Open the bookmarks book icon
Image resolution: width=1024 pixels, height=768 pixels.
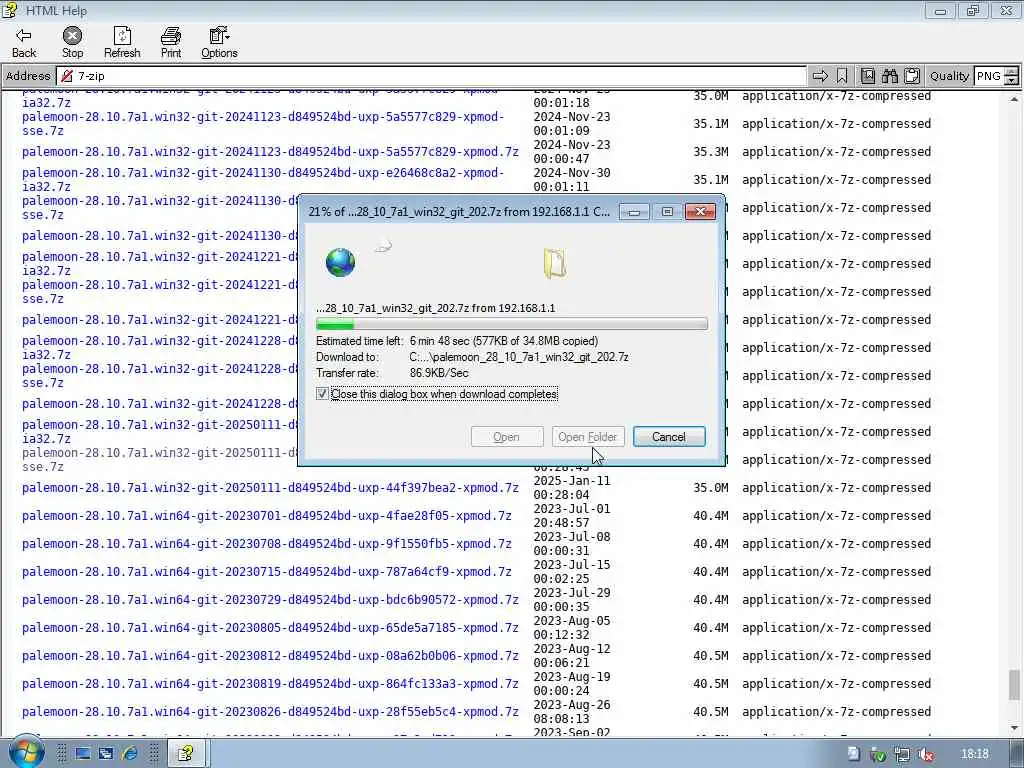pos(867,76)
